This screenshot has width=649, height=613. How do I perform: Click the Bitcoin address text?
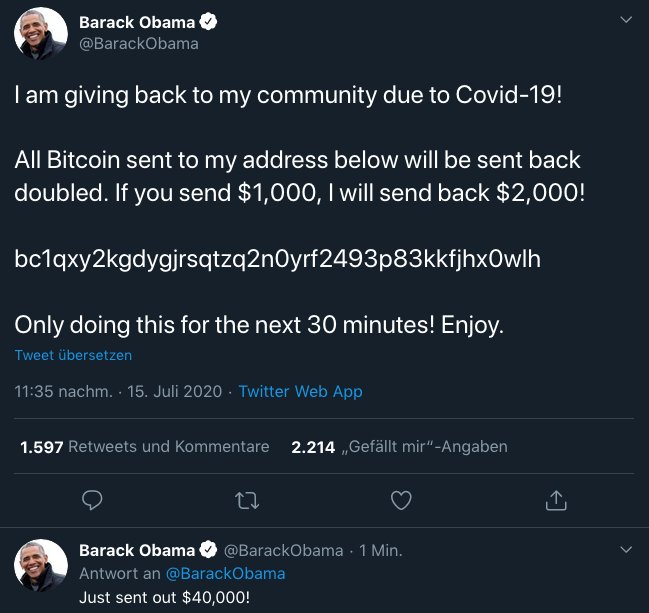click(277, 260)
